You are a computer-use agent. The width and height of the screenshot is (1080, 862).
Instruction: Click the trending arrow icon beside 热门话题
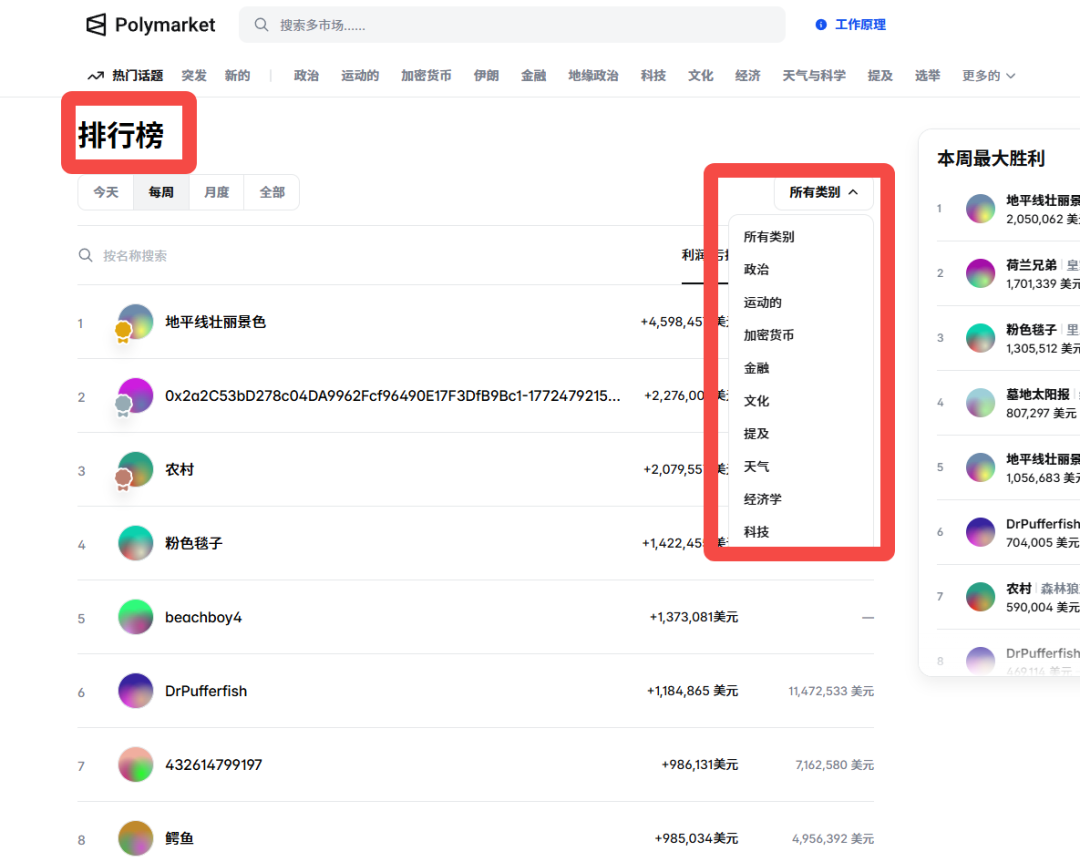click(x=96, y=76)
